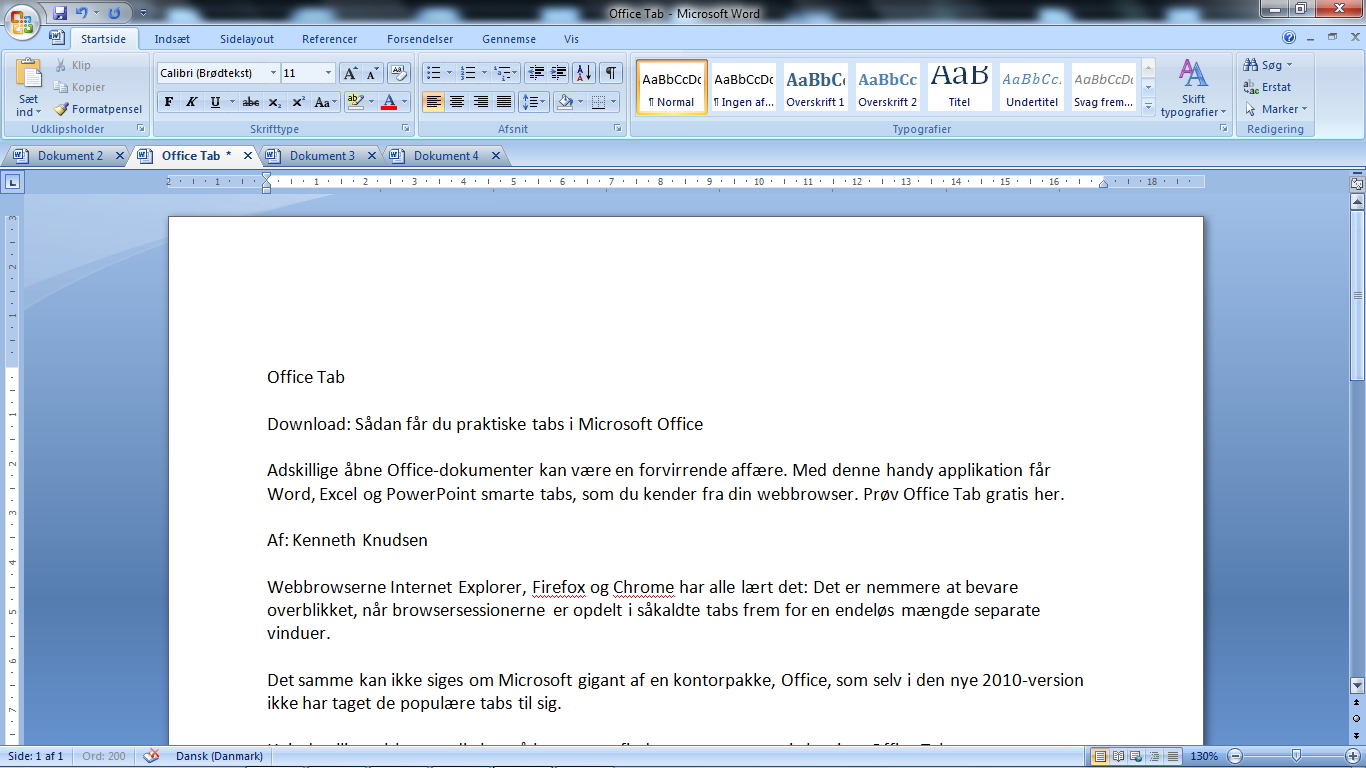The height and width of the screenshot is (768, 1366).
Task: Toggle underline with the U button
Action: 213,101
